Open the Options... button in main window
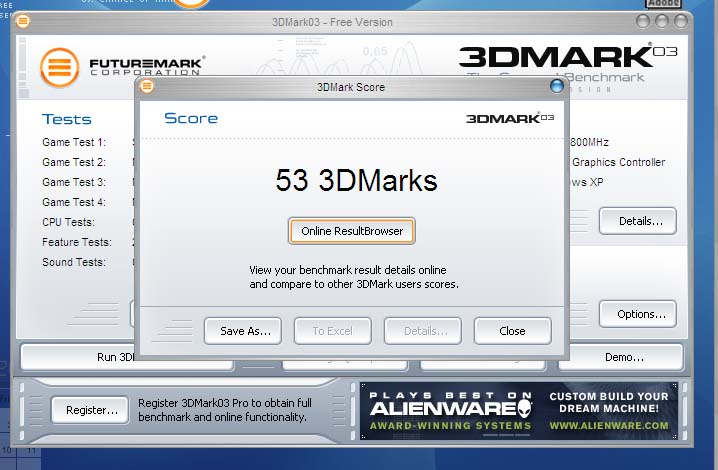Image resolution: width=718 pixels, height=470 pixels. pos(637,314)
